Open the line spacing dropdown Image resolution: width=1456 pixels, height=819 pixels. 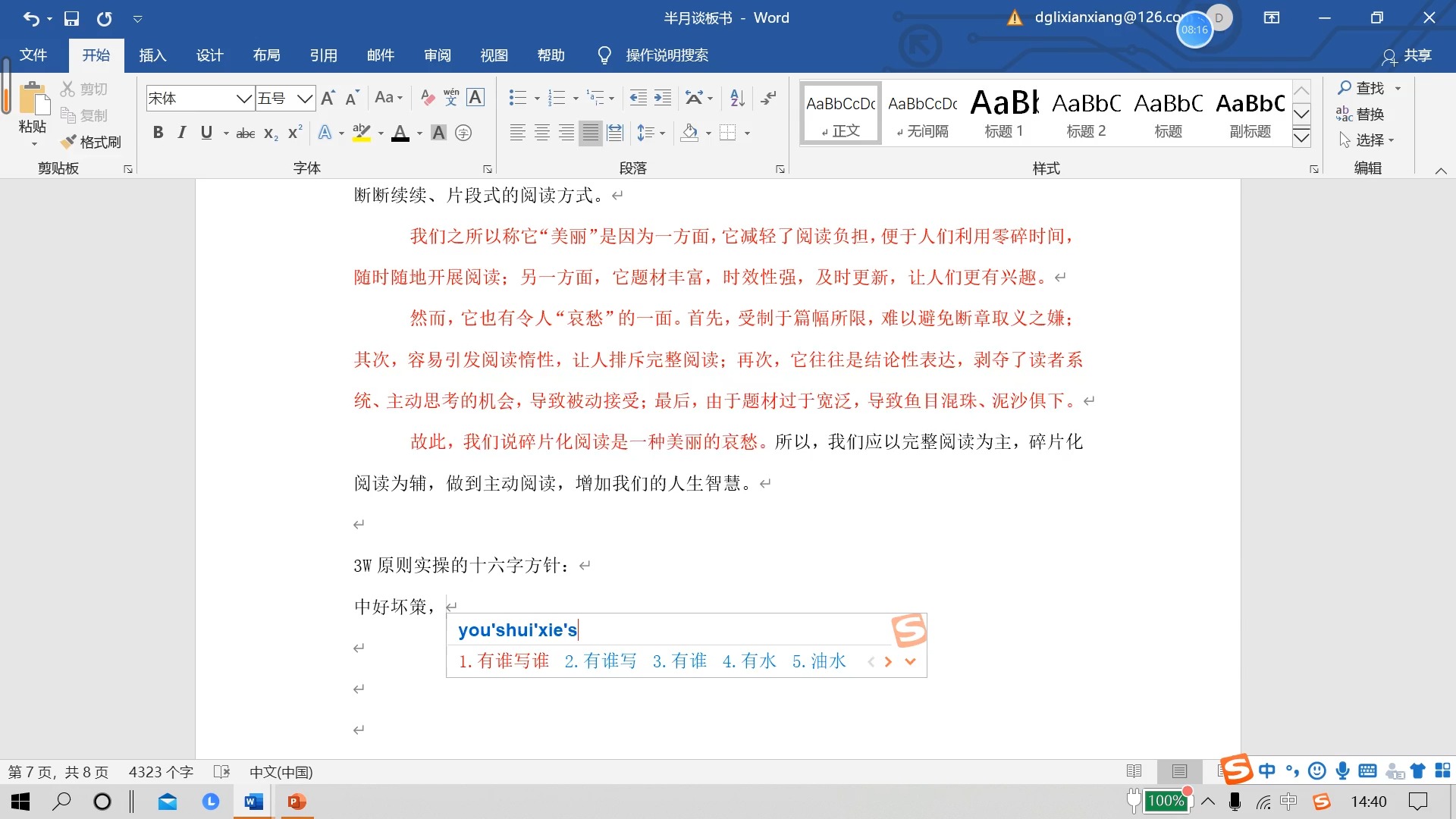(651, 133)
